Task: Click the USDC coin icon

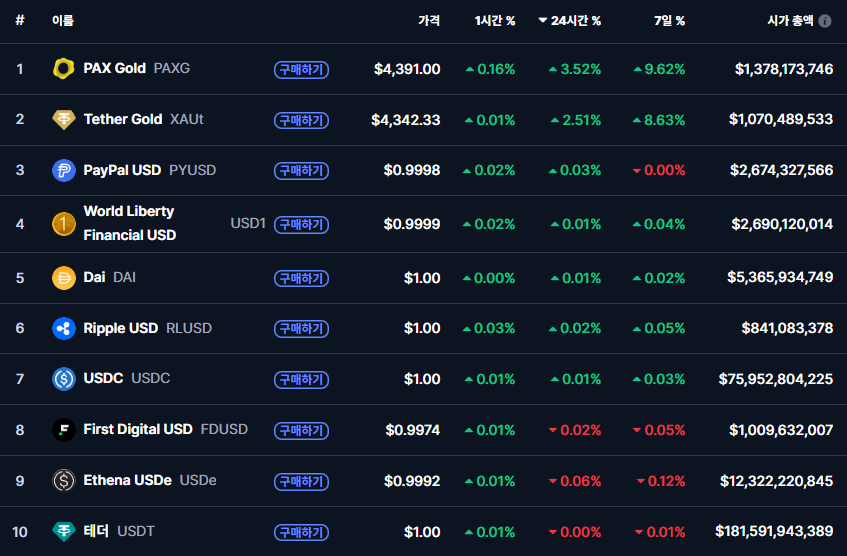Action: [x=64, y=379]
